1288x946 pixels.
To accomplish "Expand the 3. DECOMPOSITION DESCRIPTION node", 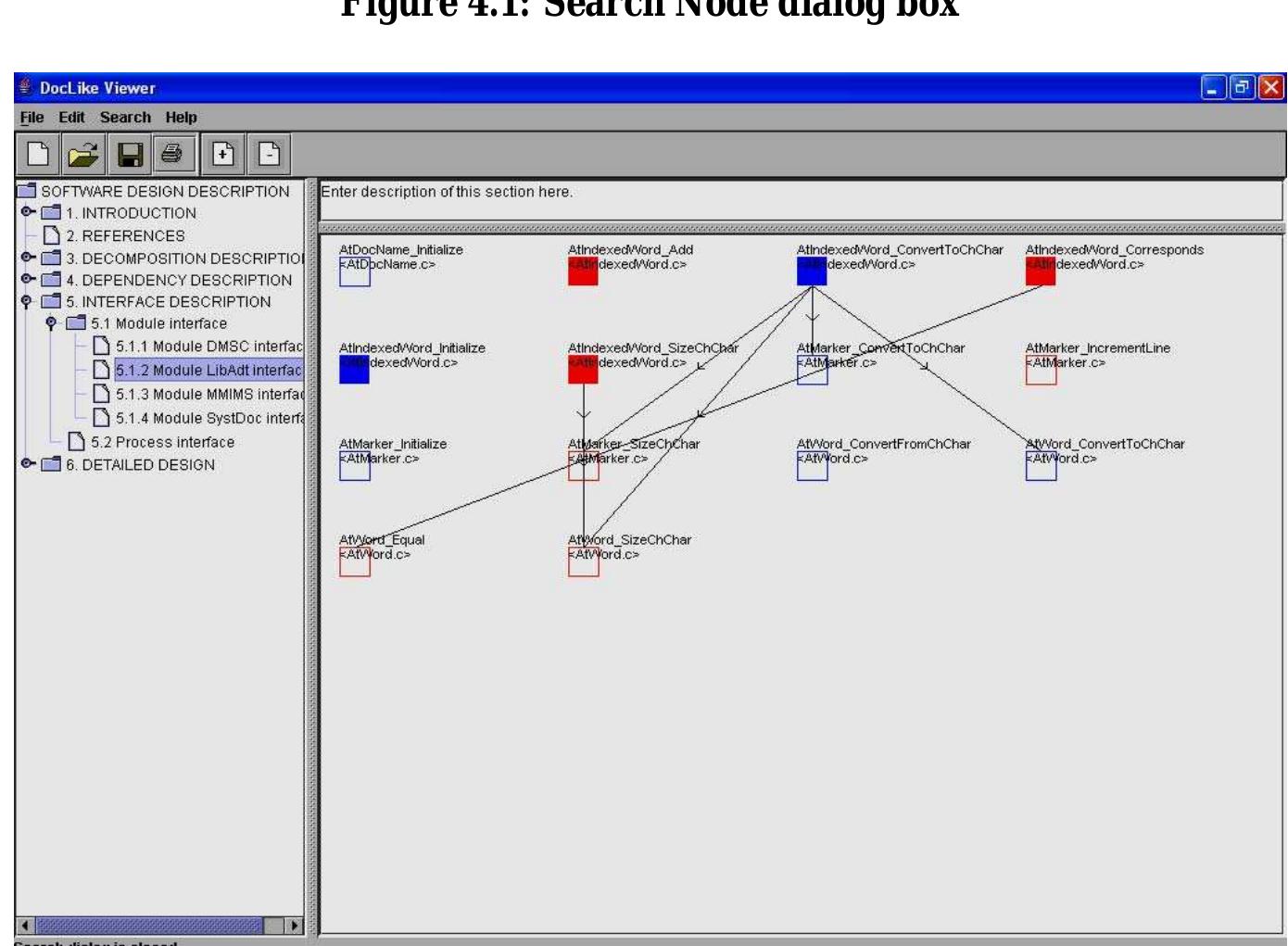I will click(x=28, y=258).
